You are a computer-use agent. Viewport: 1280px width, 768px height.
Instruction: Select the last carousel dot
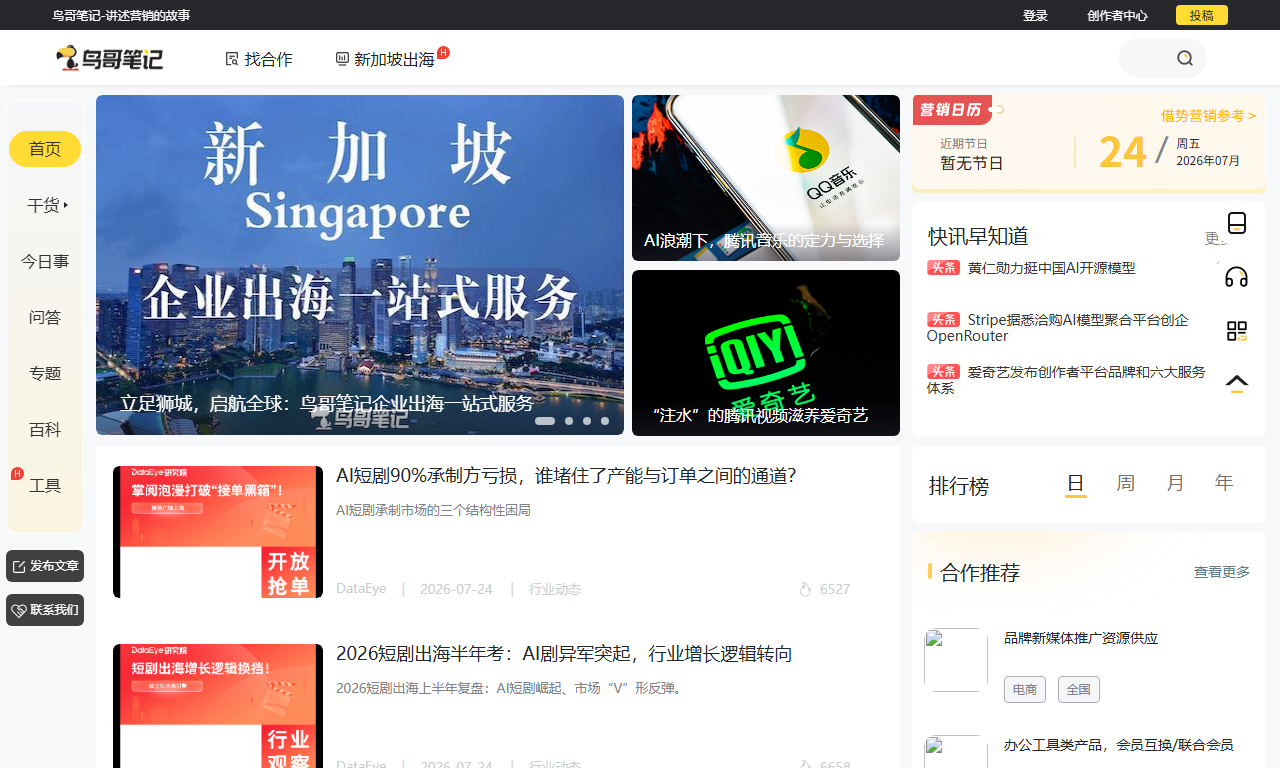coord(605,421)
